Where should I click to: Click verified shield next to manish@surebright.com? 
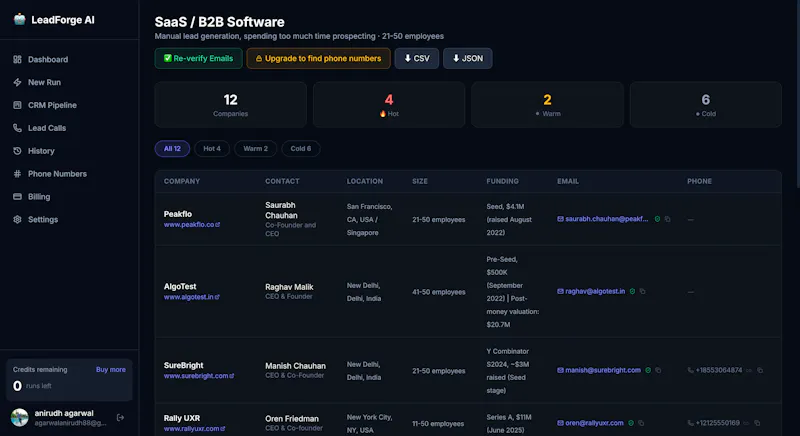tap(648, 370)
